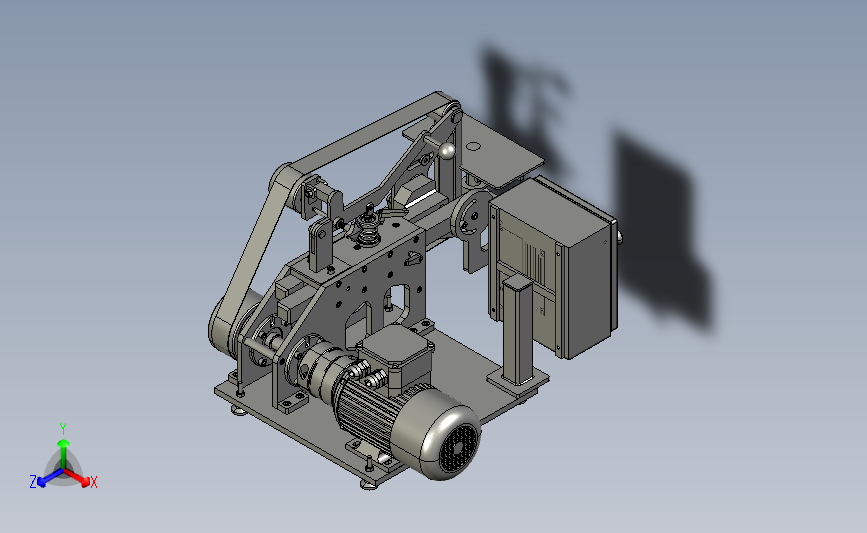Click the red X axis of the orientation triad

[77, 478]
